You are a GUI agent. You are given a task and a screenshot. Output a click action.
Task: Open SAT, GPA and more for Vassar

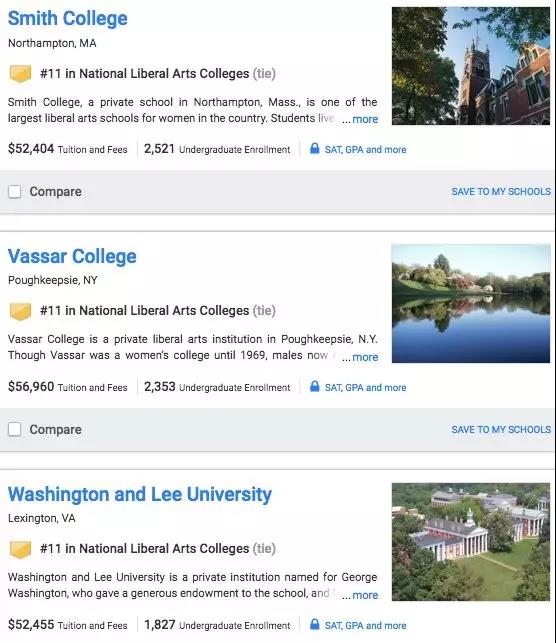coord(365,388)
